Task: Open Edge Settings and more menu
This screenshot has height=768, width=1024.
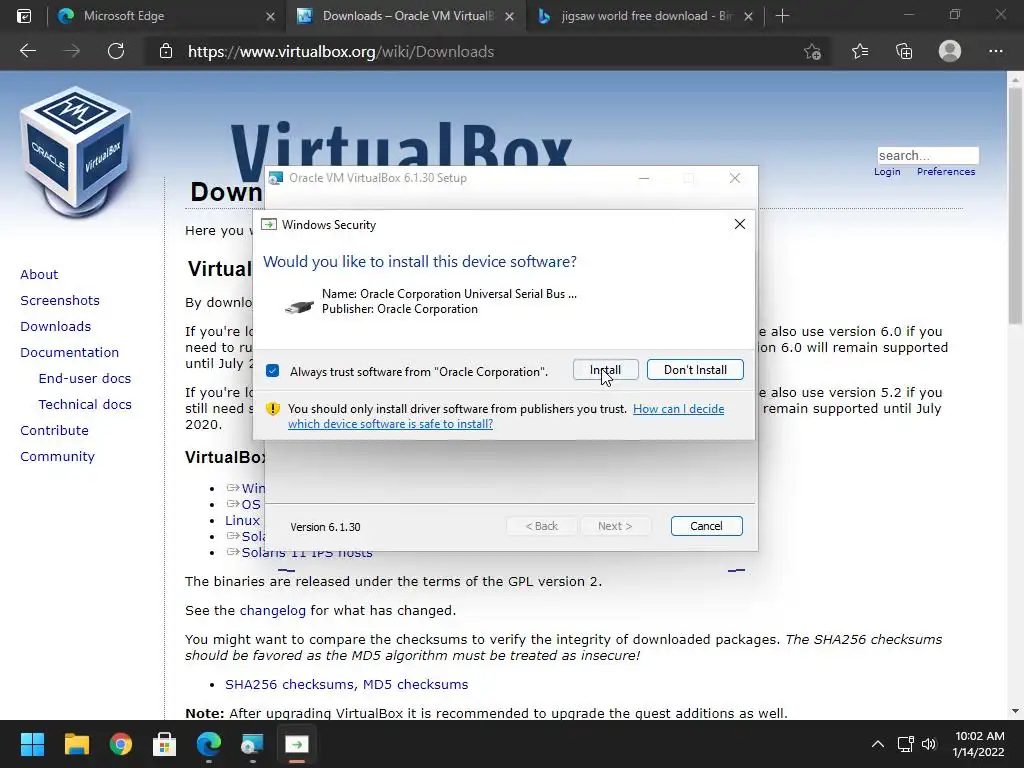Action: click(995, 51)
